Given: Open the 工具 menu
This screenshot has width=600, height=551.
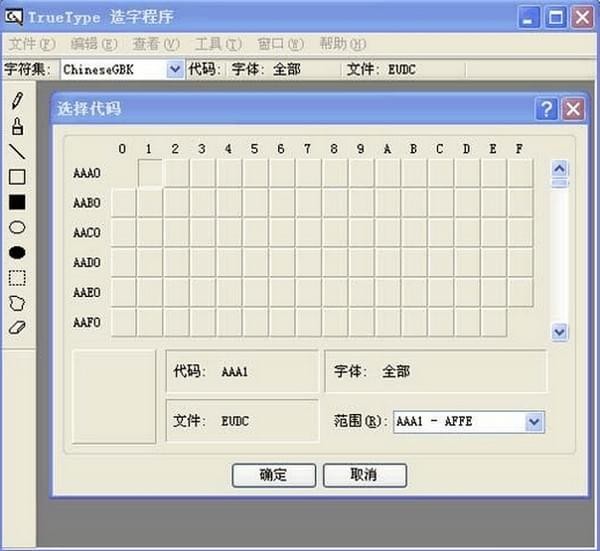Looking at the screenshot, I should tap(217, 44).
